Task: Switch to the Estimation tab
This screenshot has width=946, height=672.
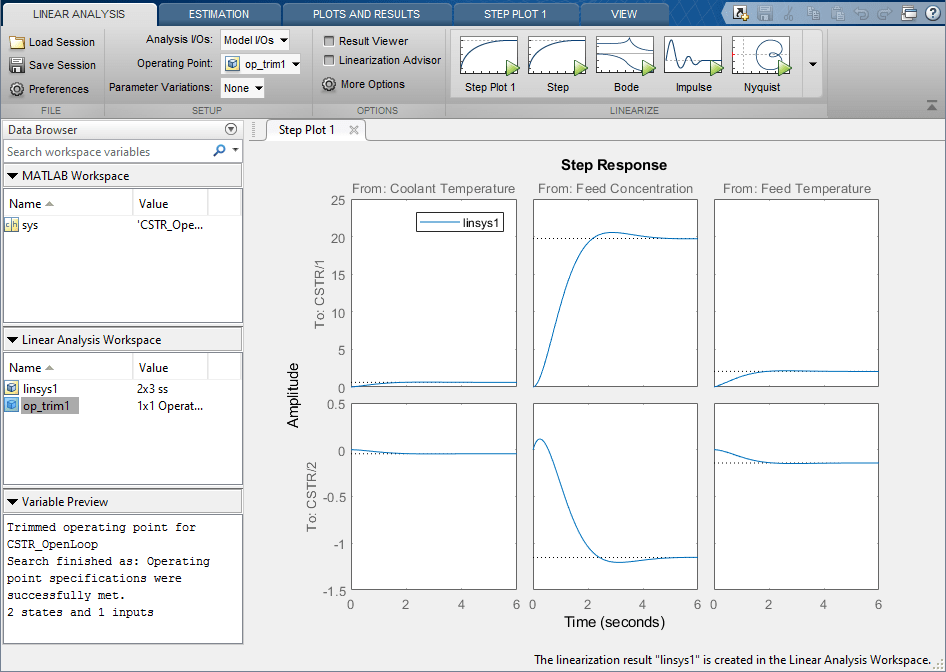Action: (x=219, y=14)
